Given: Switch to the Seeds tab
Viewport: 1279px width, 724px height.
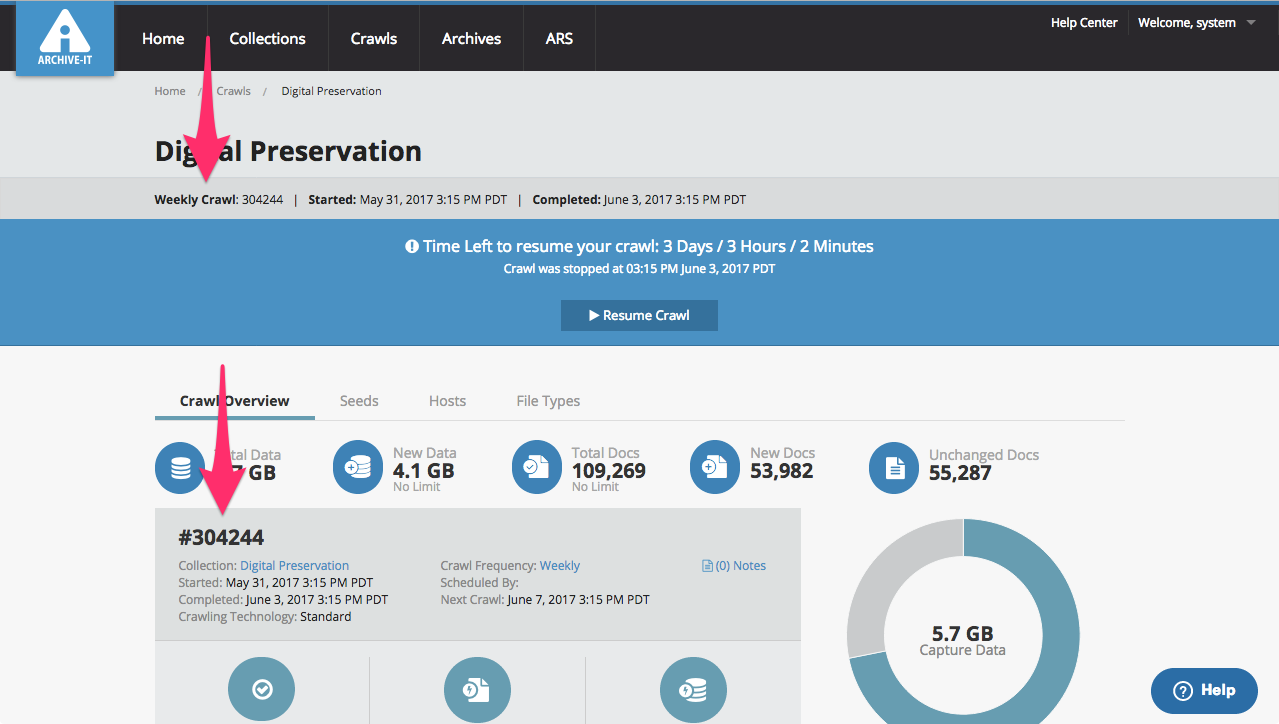Looking at the screenshot, I should coord(359,401).
